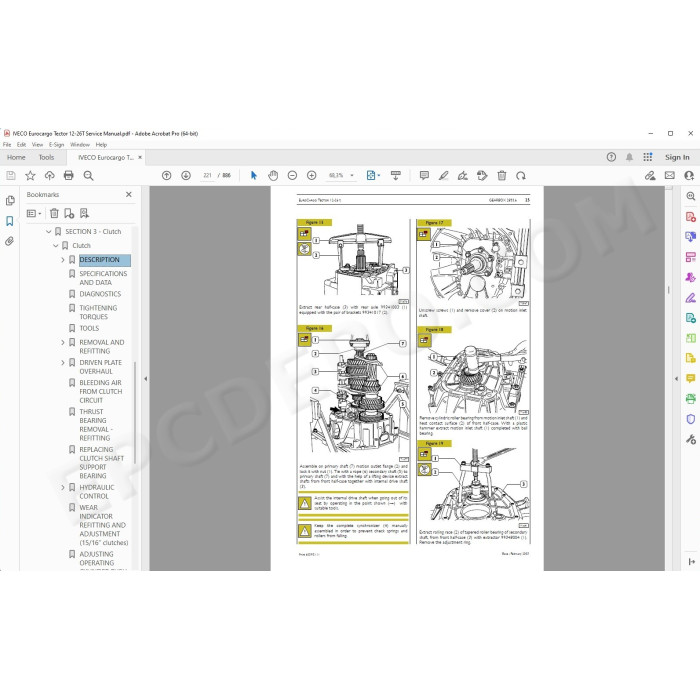Open the fit page options icon
The width and height of the screenshot is (700, 700).
pyautogui.click(x=373, y=175)
